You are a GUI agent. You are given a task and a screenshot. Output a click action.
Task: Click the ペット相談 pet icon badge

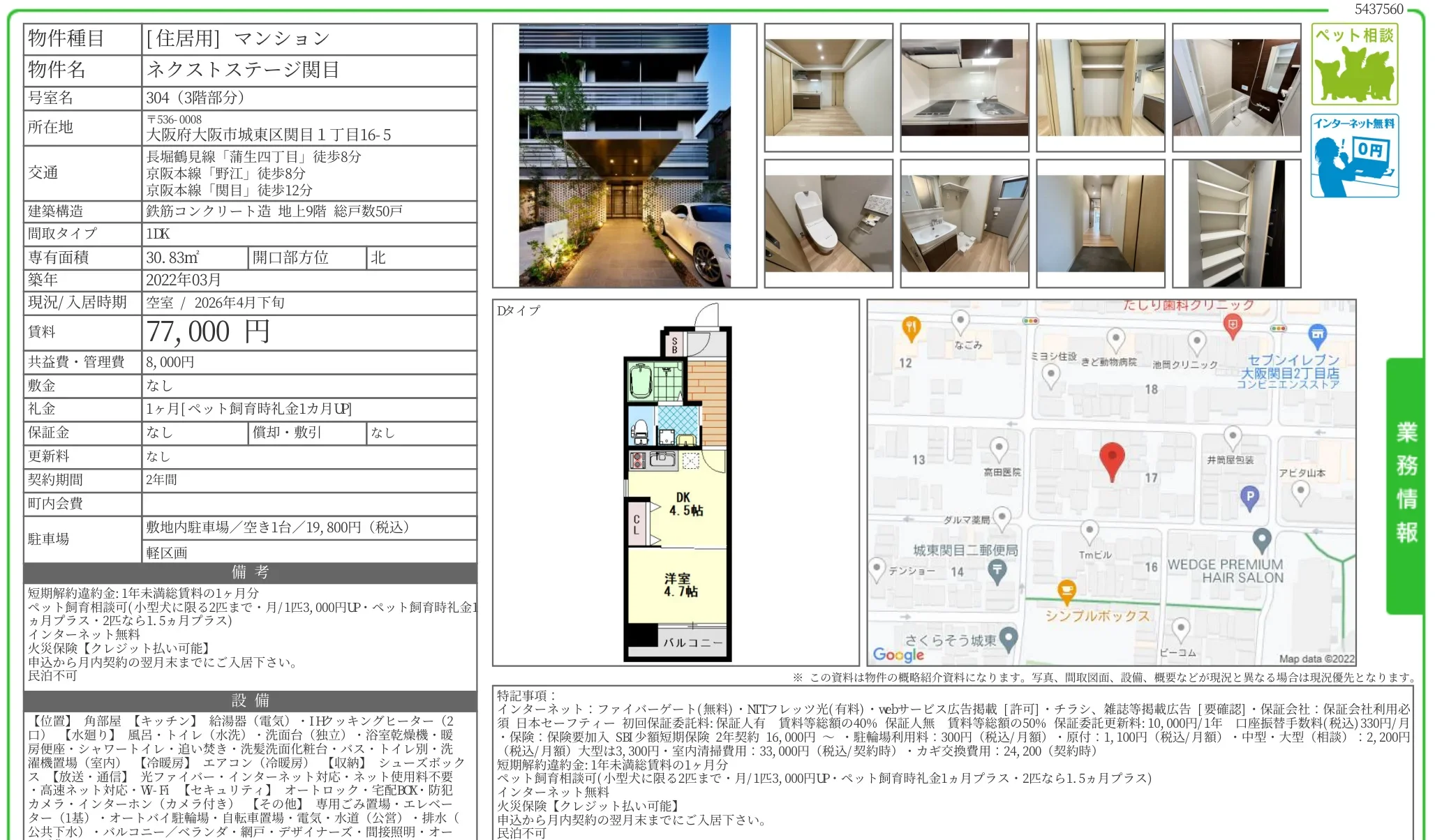(x=1354, y=64)
